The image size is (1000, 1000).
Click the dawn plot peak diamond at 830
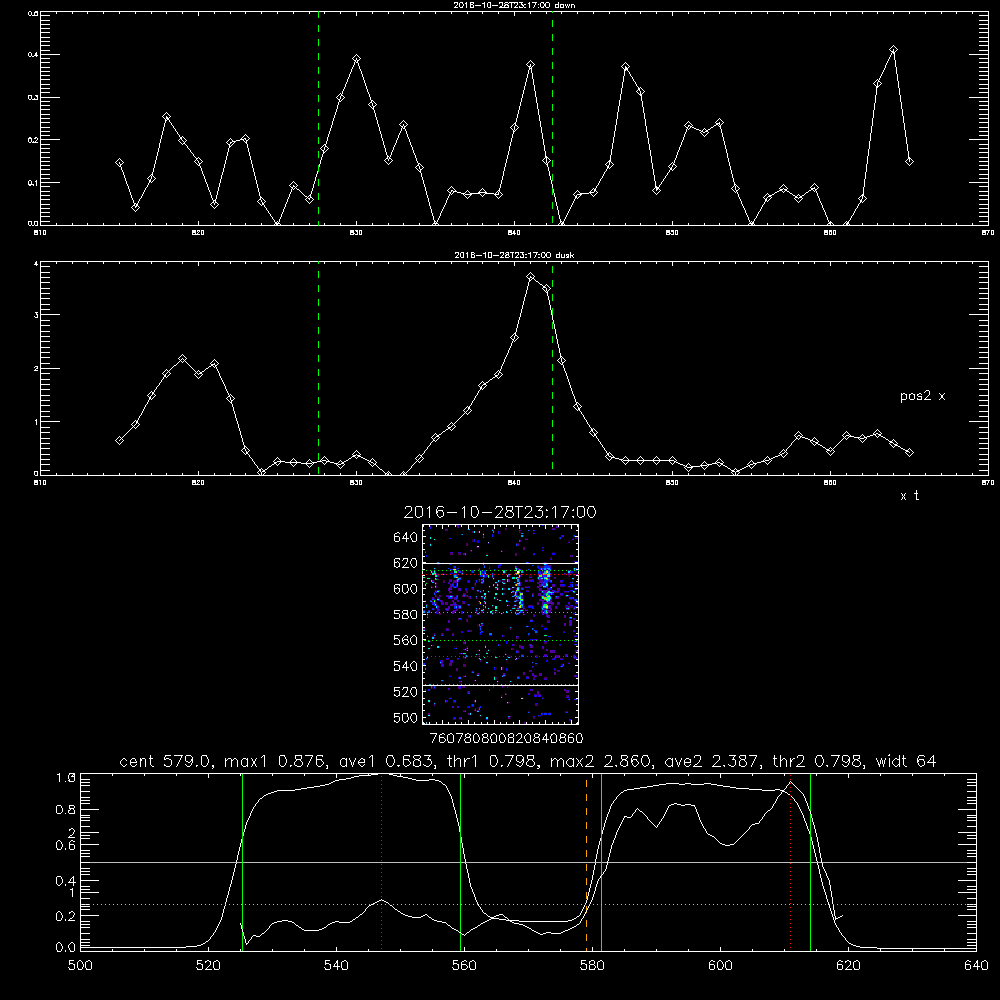coord(357,58)
